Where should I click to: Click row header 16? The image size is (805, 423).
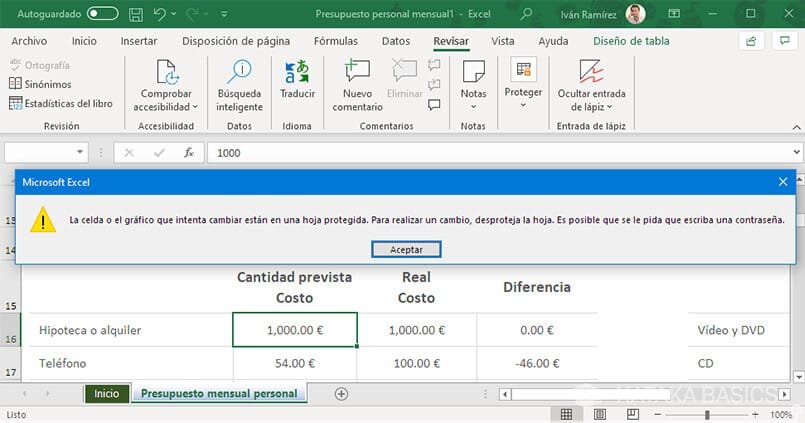pos(10,331)
